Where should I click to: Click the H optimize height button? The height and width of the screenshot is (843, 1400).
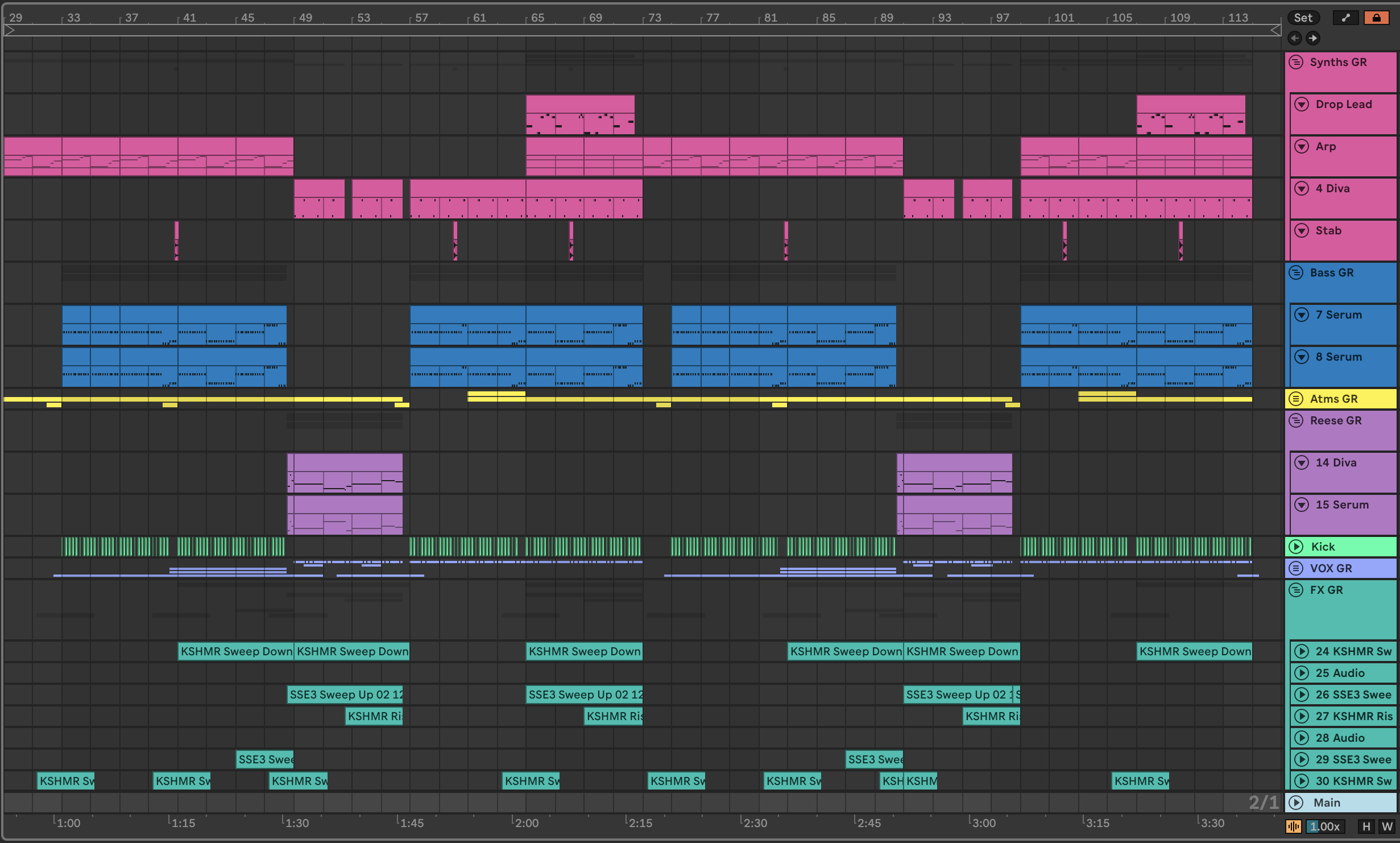[x=1366, y=827]
